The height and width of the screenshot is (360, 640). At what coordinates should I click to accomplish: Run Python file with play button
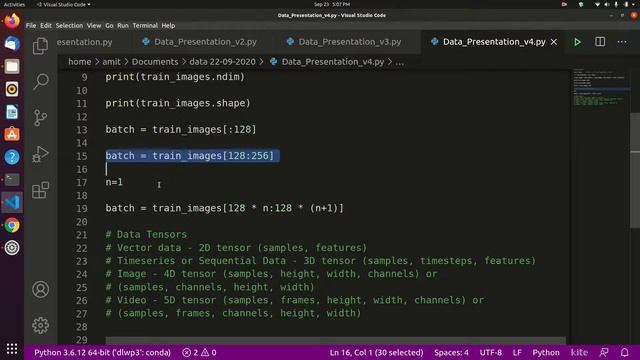click(x=577, y=42)
